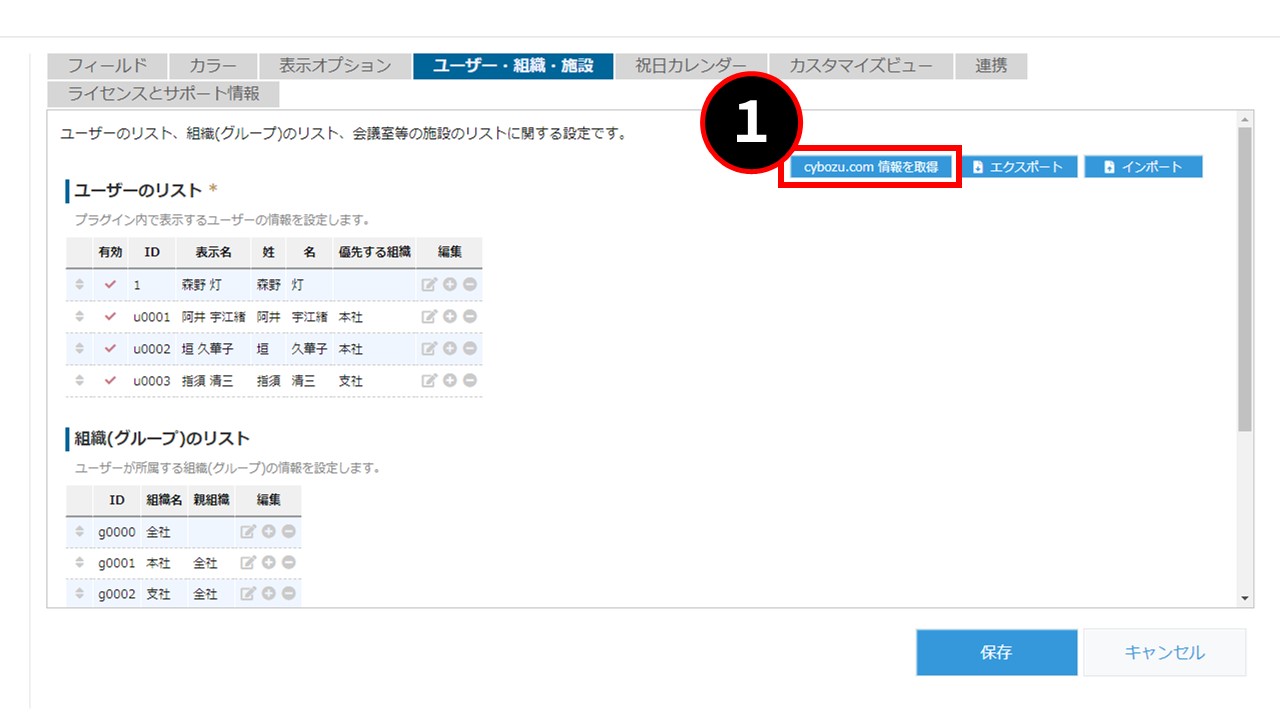
Task: Grab the sort handle of organization g0001
Action: 80,563
